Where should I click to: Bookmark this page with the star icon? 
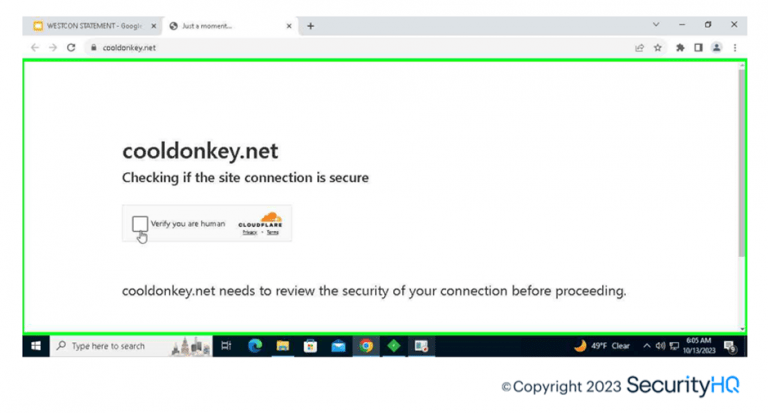(x=658, y=47)
